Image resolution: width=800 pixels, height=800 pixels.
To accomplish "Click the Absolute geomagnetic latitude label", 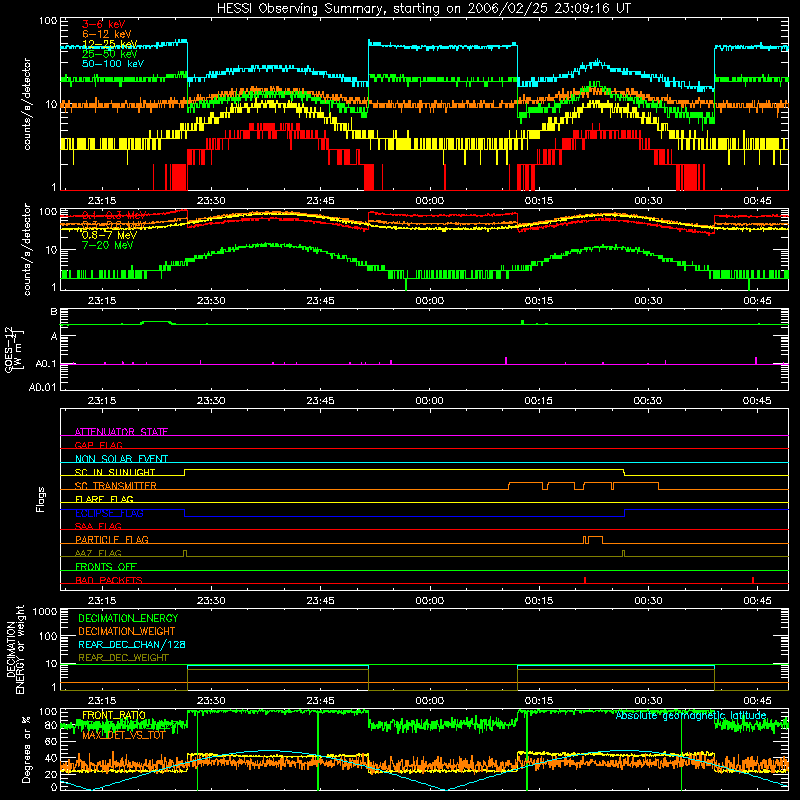I will pos(691,716).
